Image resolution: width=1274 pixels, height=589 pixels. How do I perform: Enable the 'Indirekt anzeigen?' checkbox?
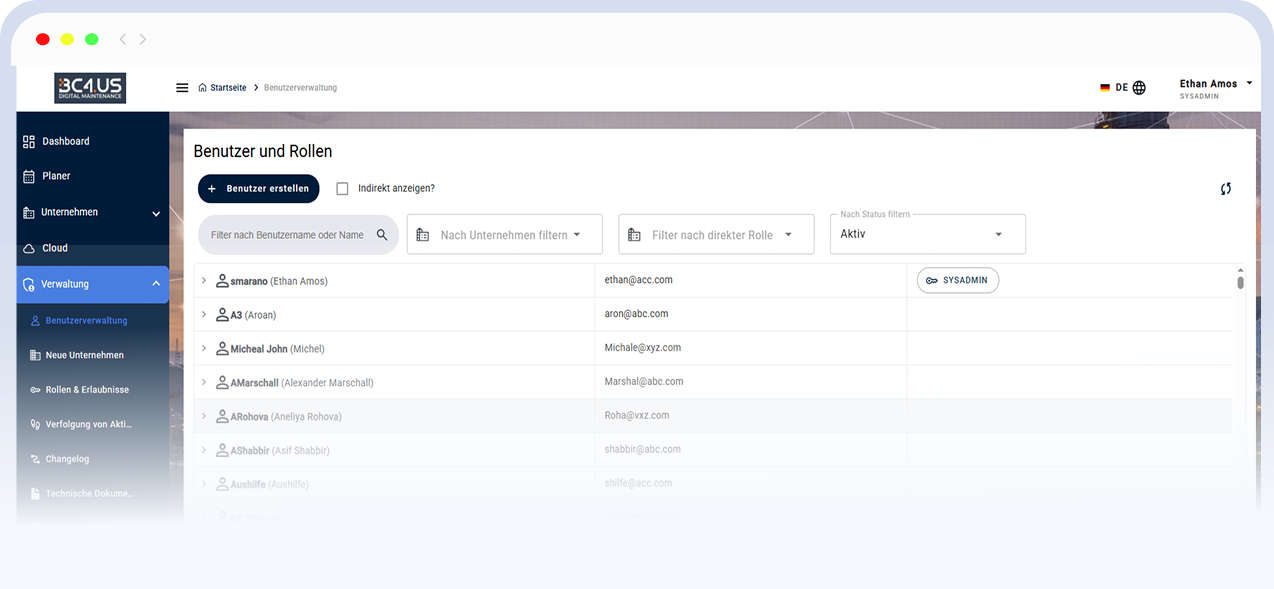342,188
